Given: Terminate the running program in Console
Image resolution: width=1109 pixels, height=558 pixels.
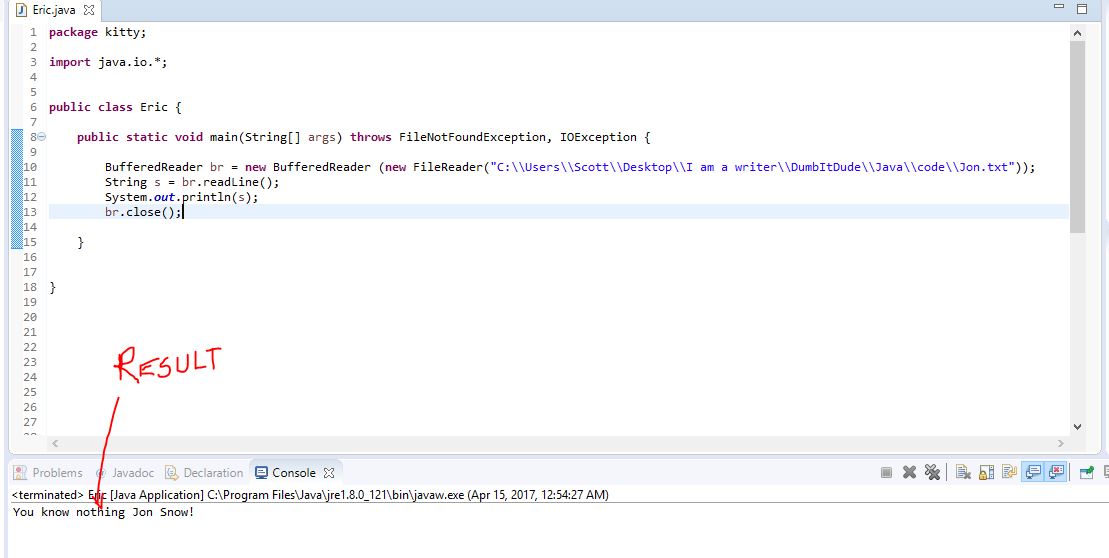Looking at the screenshot, I should coord(886,472).
